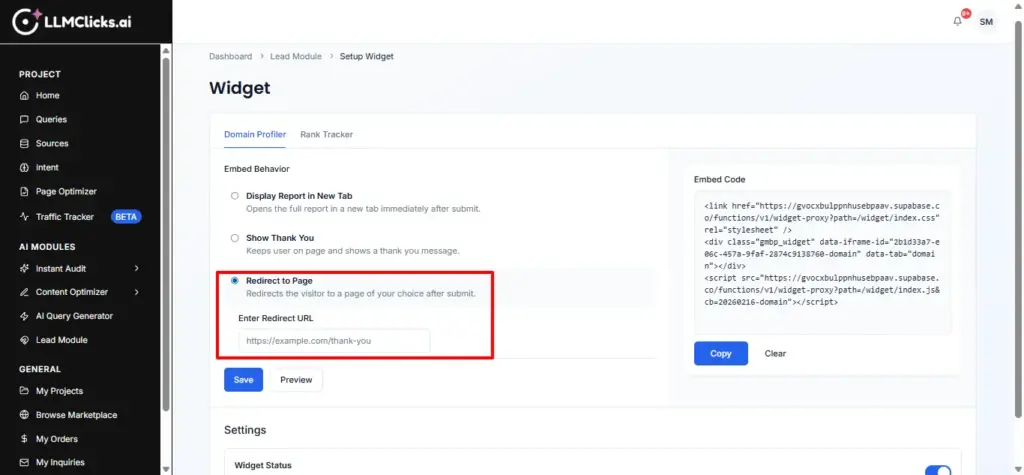The width and height of the screenshot is (1024, 475).
Task: Open Traffic Tracker chart icon
Action: [25, 217]
